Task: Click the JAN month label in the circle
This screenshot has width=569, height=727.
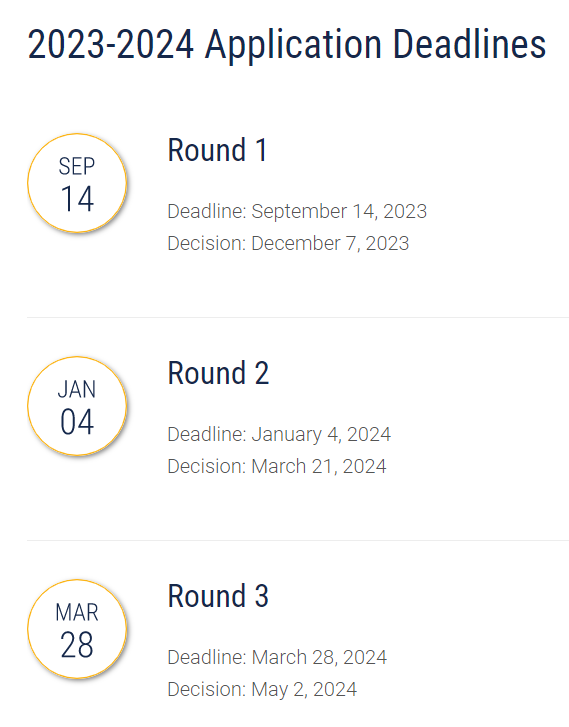Action: [x=77, y=389]
